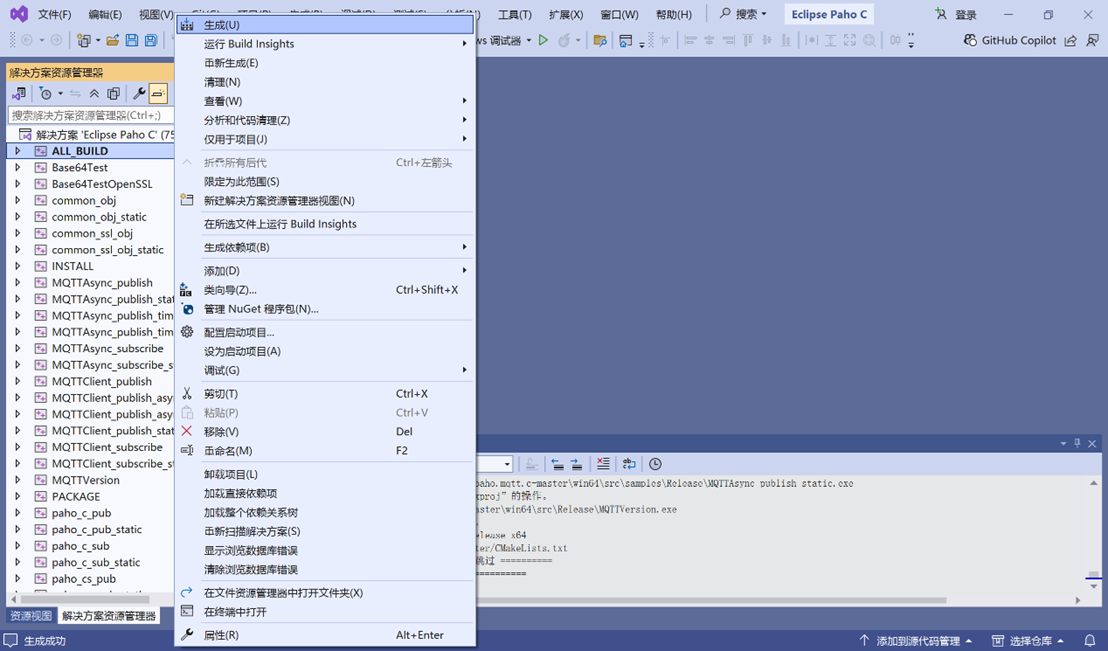Click Add to Source Control in status bar
This screenshot has height=651, width=1108.
point(916,640)
